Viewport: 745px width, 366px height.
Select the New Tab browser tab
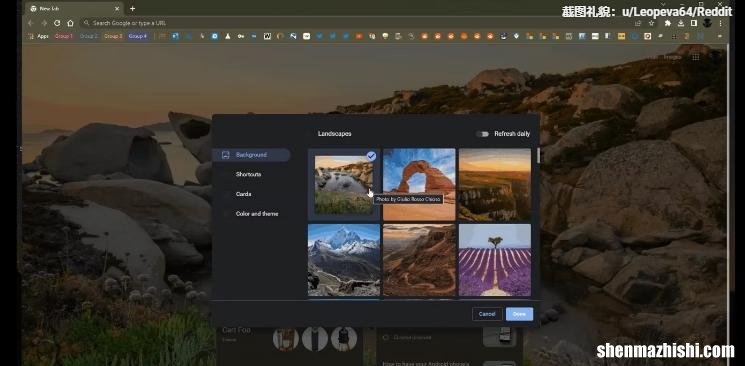75,9
